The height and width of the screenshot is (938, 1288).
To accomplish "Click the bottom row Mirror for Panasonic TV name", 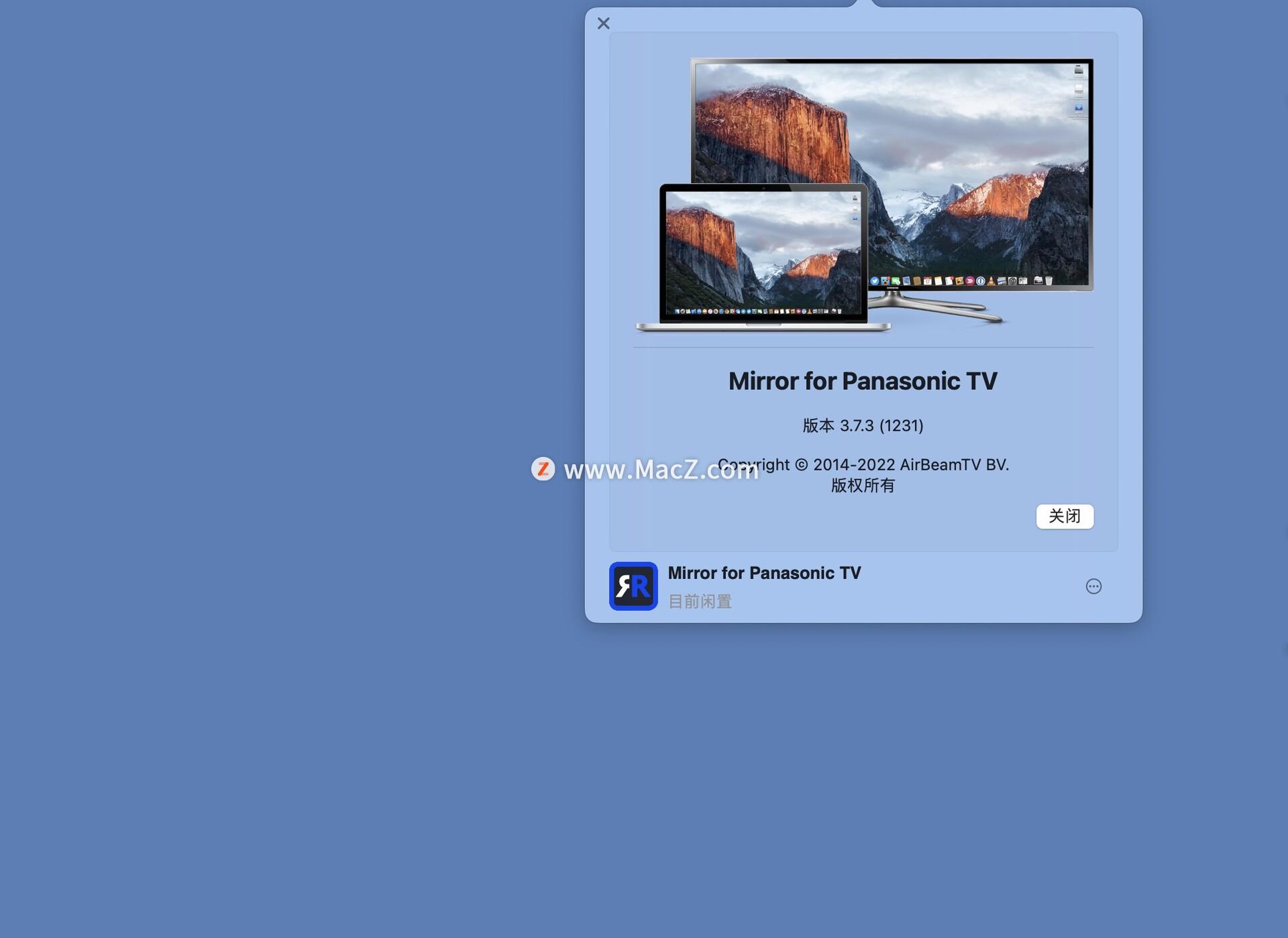I will tap(764, 573).
